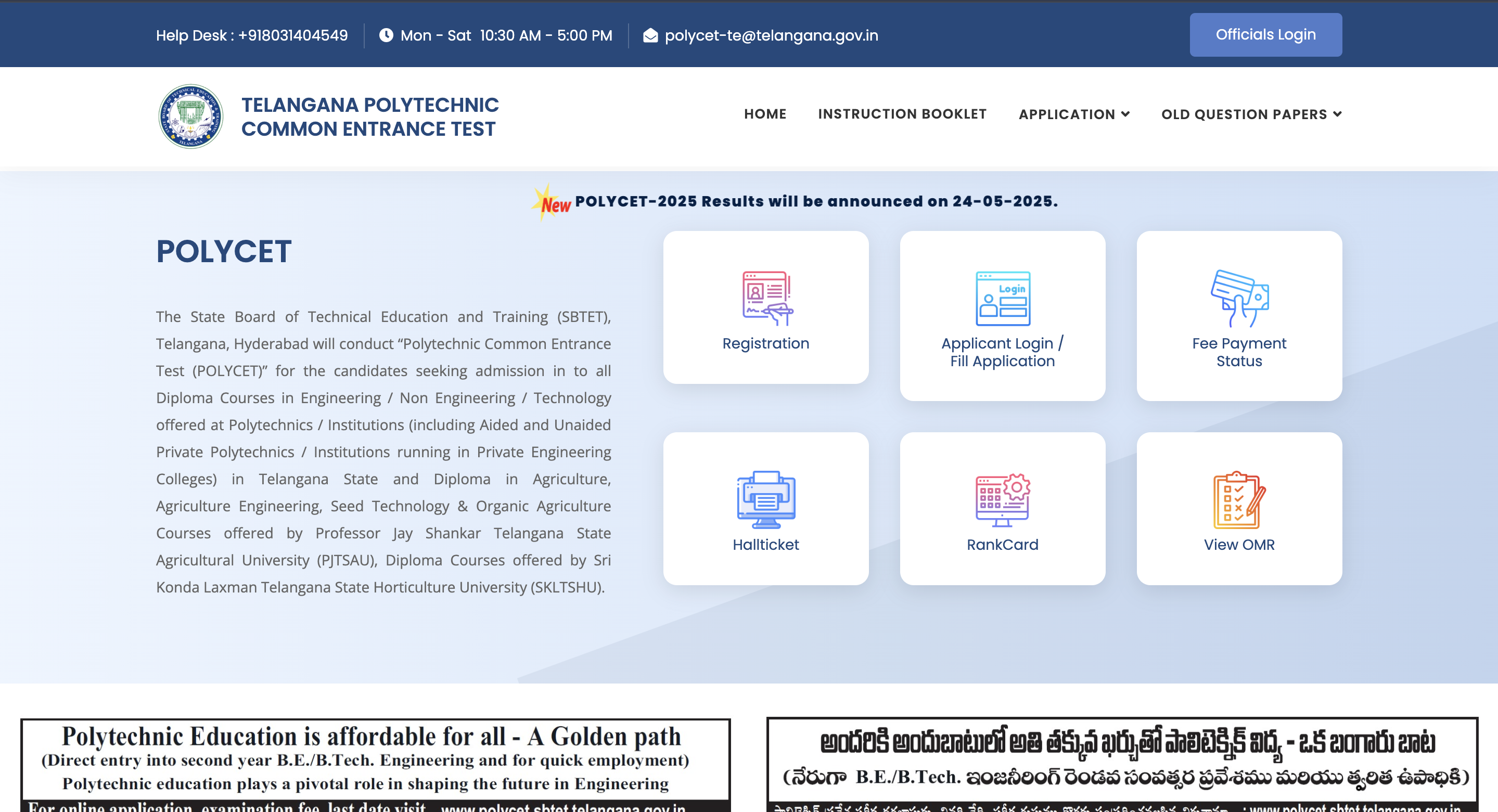
Task: Click the Fee Payment card icon
Action: click(1239, 298)
